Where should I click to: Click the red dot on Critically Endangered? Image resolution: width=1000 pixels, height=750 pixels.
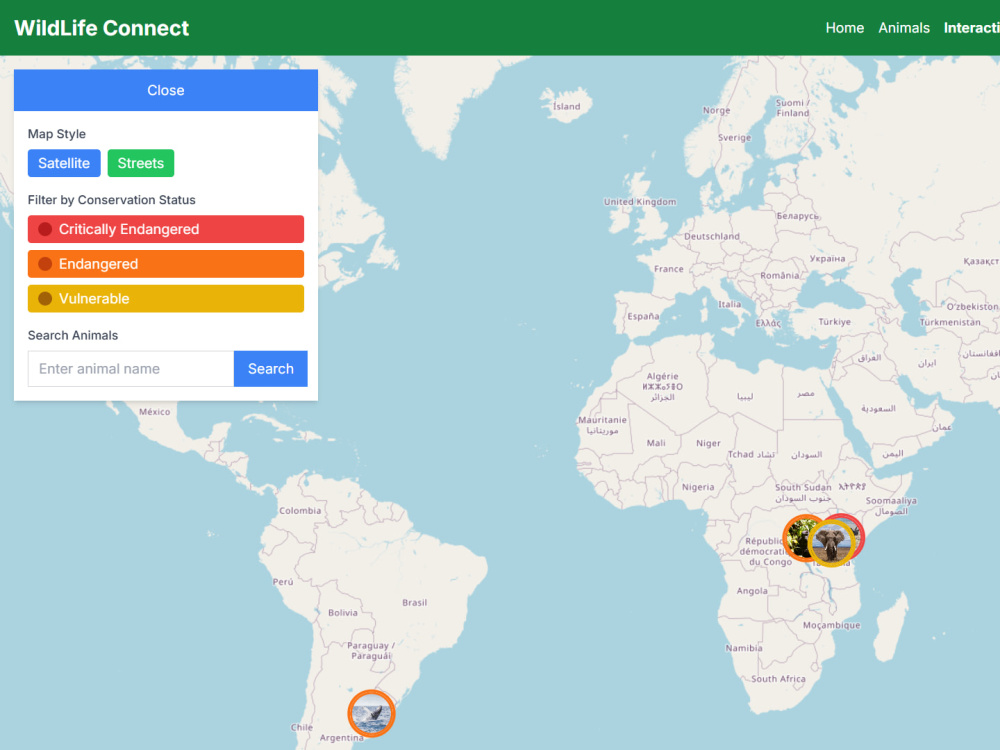point(45,229)
